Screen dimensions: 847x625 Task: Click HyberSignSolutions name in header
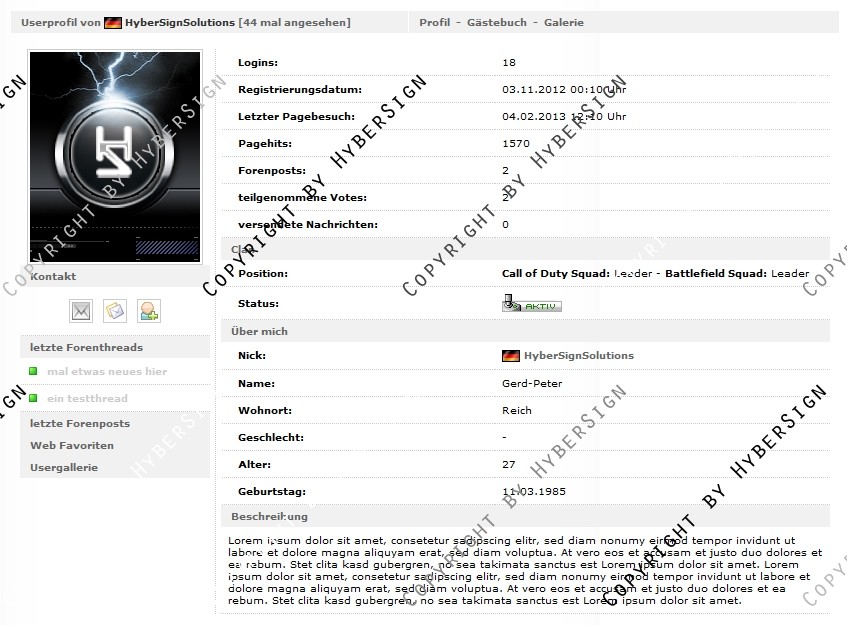pyautogui.click(x=180, y=23)
